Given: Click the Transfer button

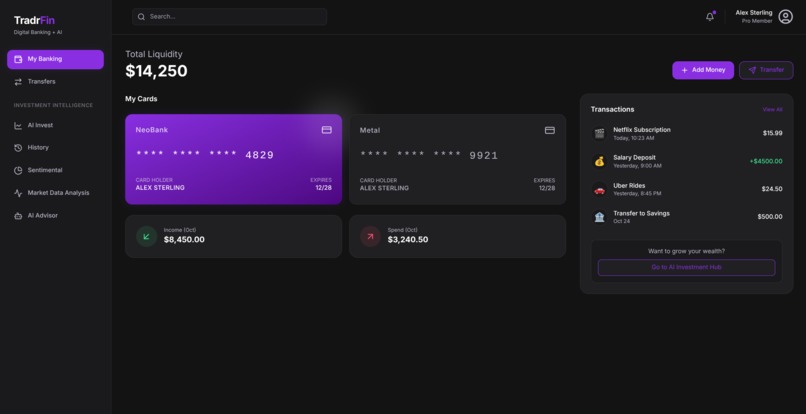Looking at the screenshot, I should (766, 70).
